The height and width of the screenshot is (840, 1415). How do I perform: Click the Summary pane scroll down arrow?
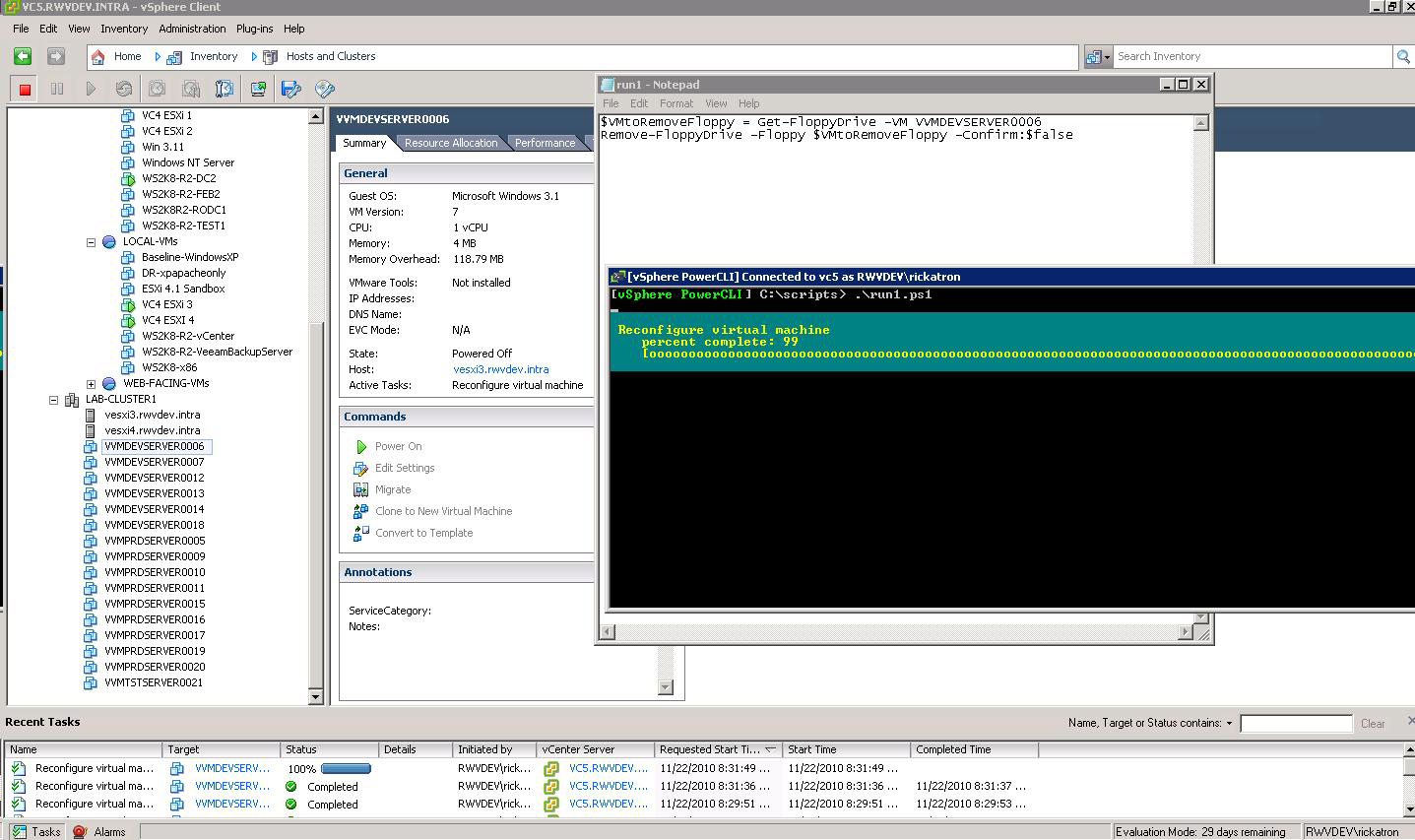pyautogui.click(x=665, y=687)
